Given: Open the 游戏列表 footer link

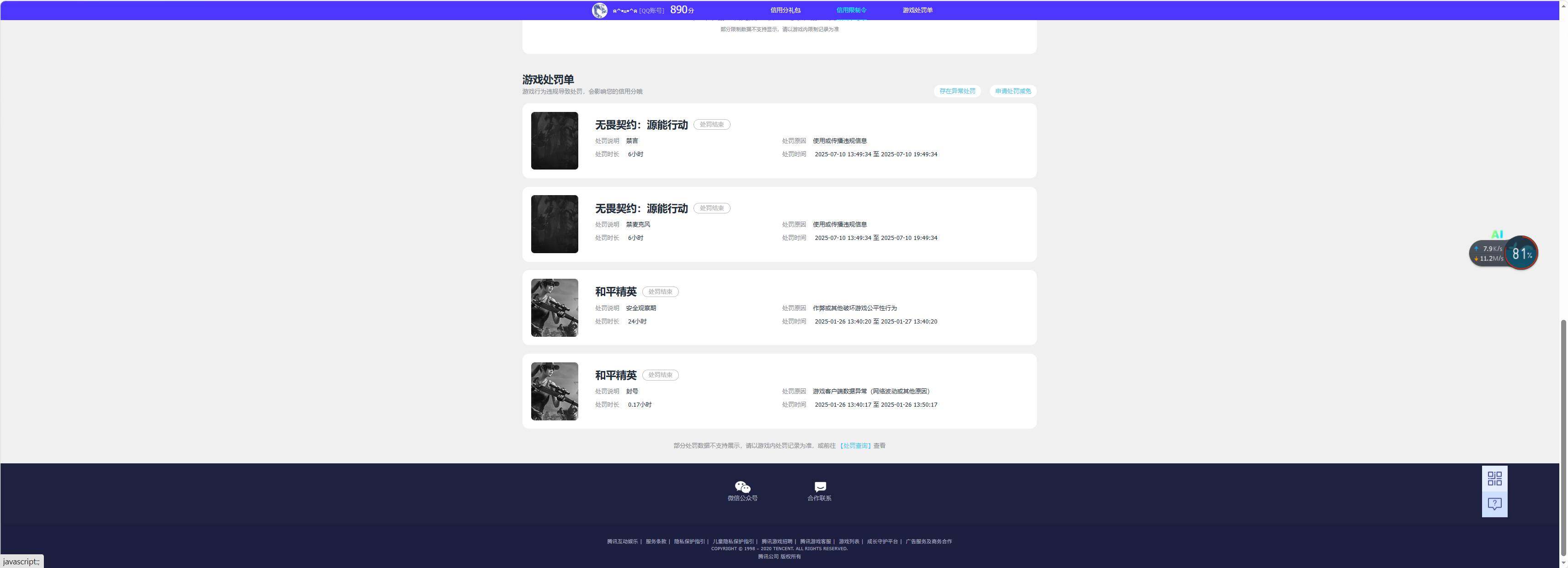Looking at the screenshot, I should coord(848,541).
